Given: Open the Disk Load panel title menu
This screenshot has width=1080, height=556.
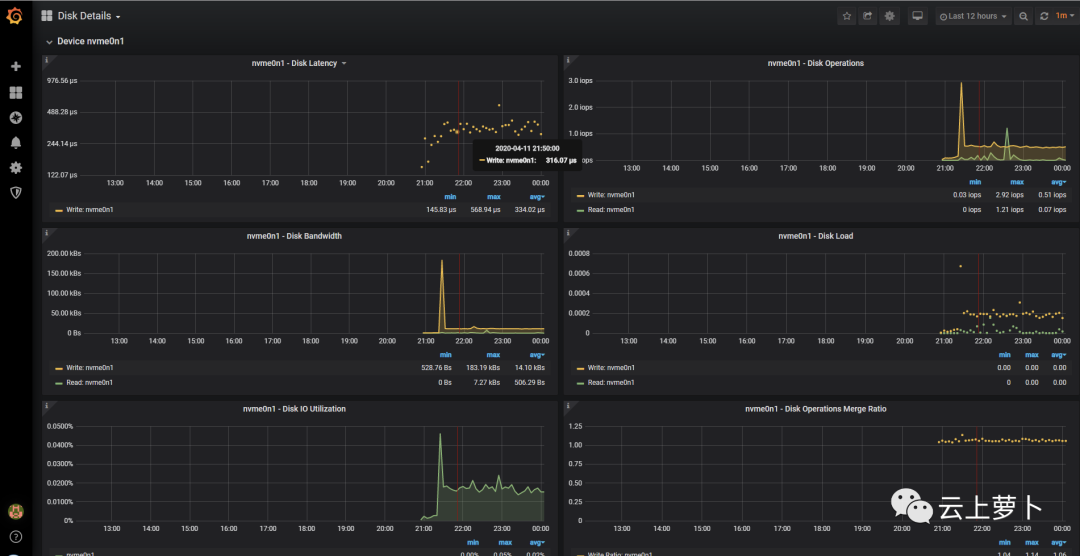Looking at the screenshot, I should [816, 236].
